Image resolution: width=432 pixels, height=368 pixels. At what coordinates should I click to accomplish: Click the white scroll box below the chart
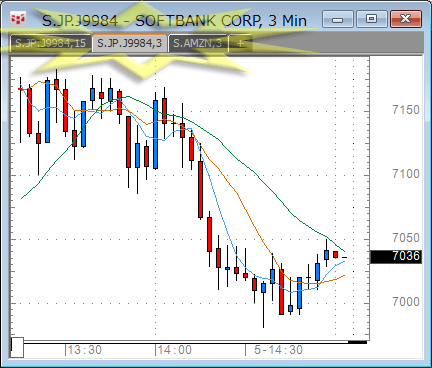pos(17,347)
